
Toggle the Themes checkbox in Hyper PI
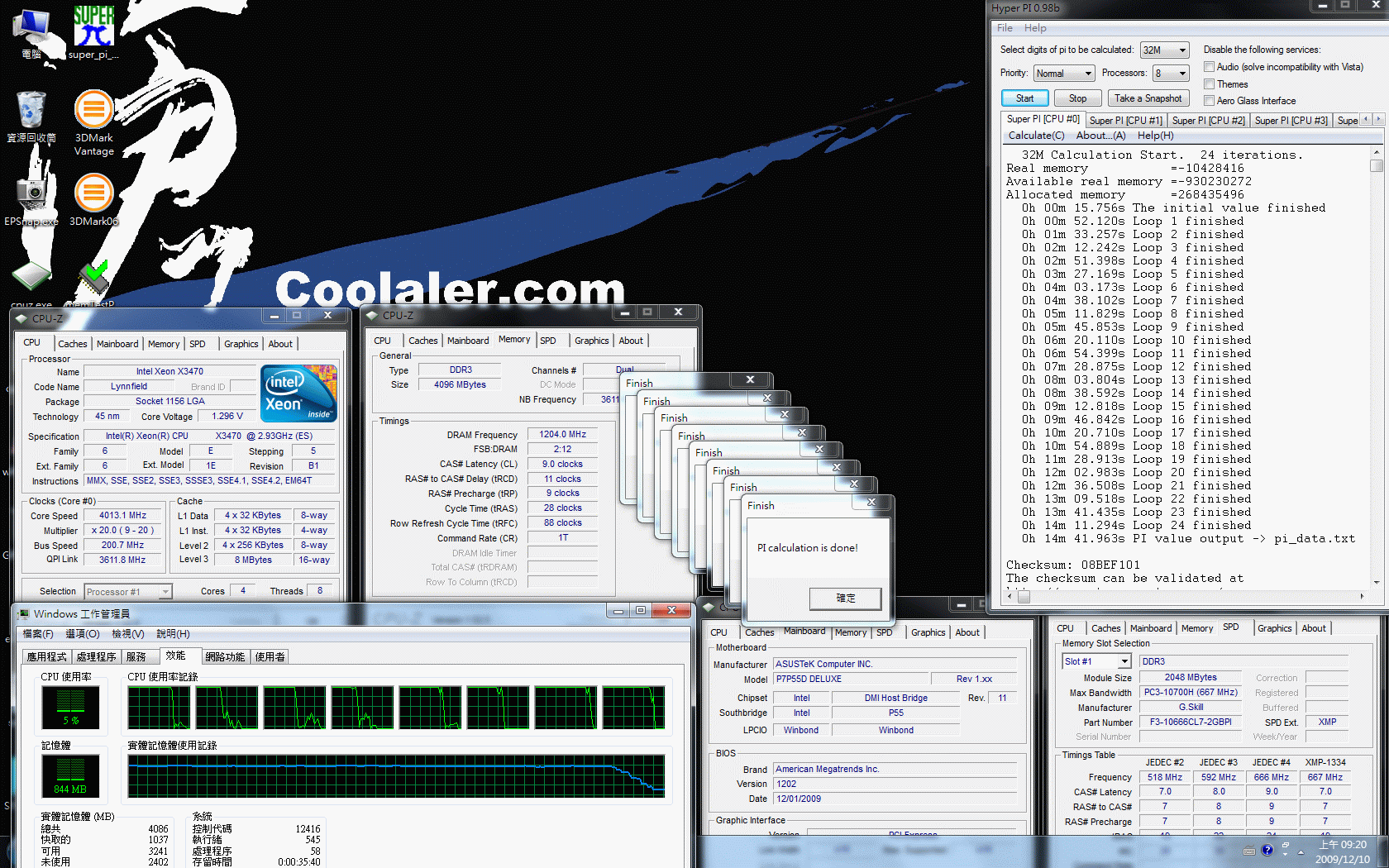[1209, 84]
